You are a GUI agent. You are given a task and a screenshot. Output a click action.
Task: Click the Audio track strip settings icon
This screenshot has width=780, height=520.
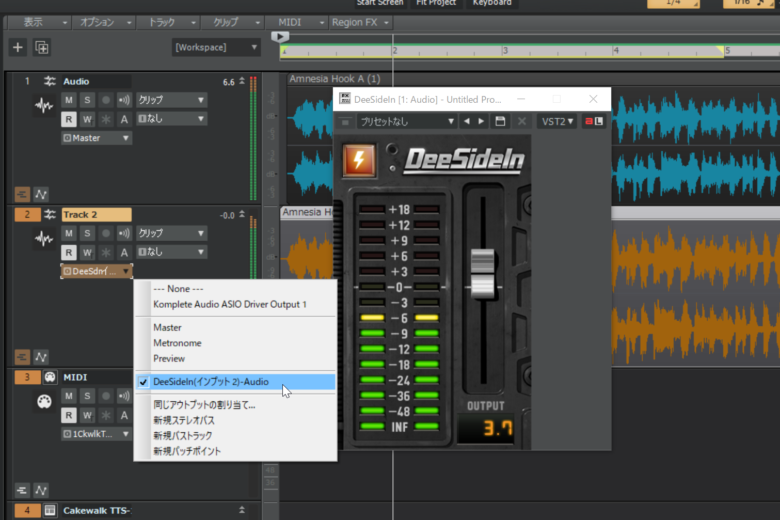click(49, 81)
